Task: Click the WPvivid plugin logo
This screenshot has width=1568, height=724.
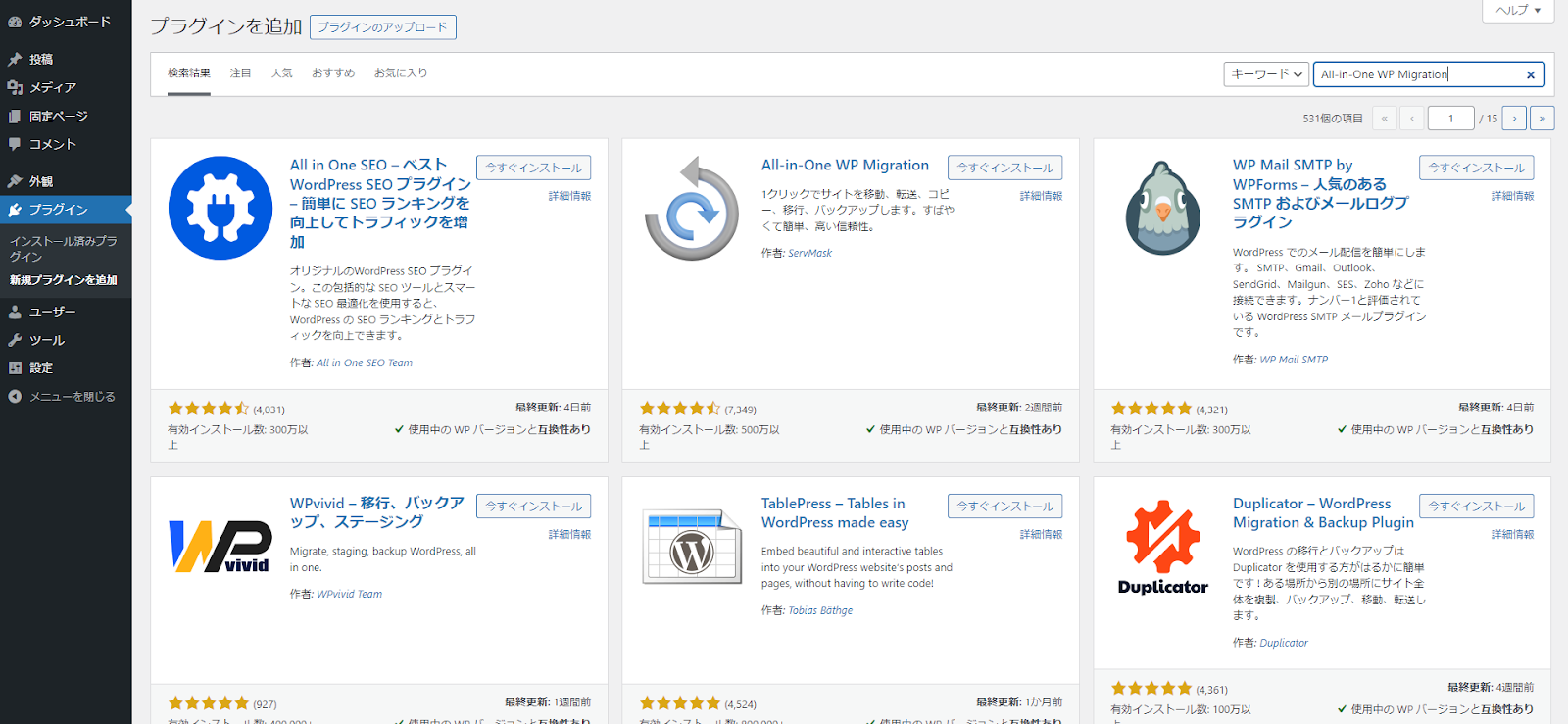Action: (x=220, y=546)
